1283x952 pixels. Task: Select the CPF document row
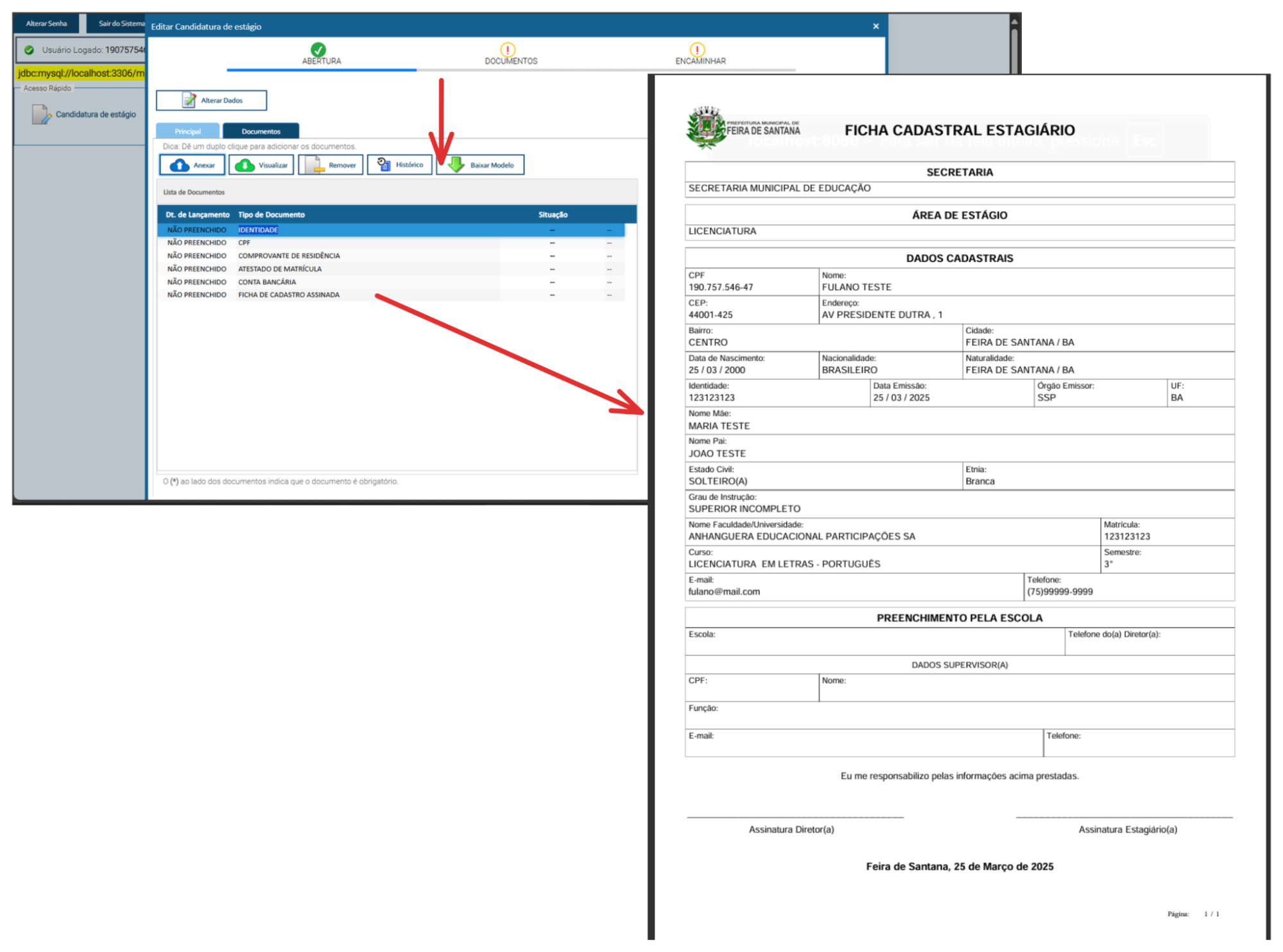pos(245,243)
